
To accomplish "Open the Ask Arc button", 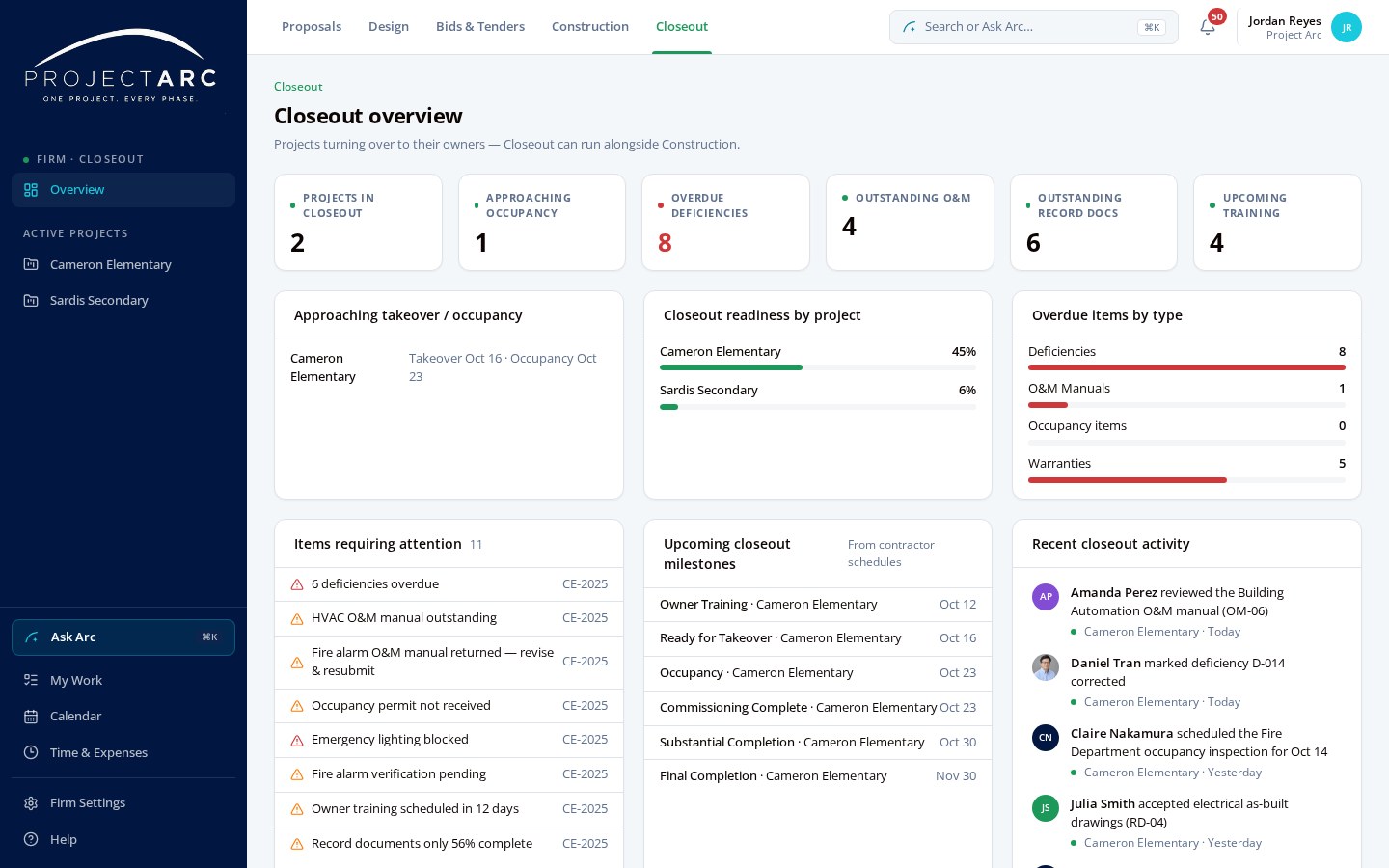I will [x=123, y=637].
